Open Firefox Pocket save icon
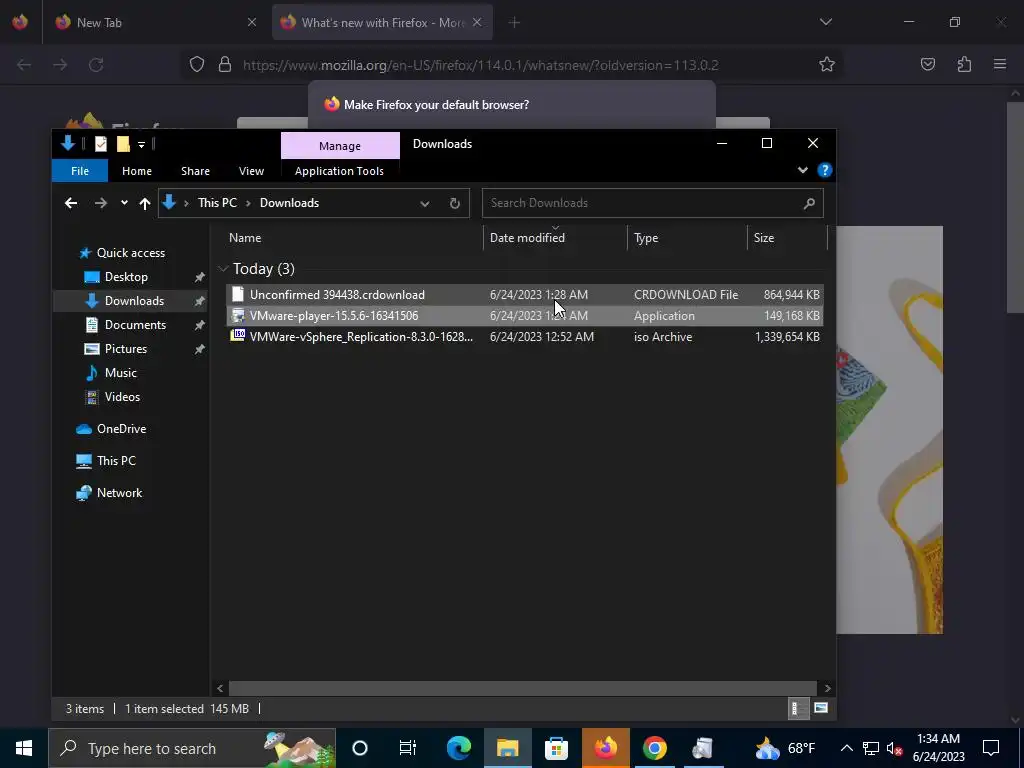 pos(927,65)
